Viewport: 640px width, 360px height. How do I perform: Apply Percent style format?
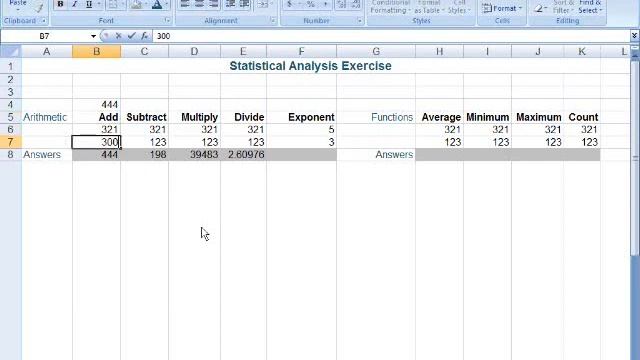point(311,4)
